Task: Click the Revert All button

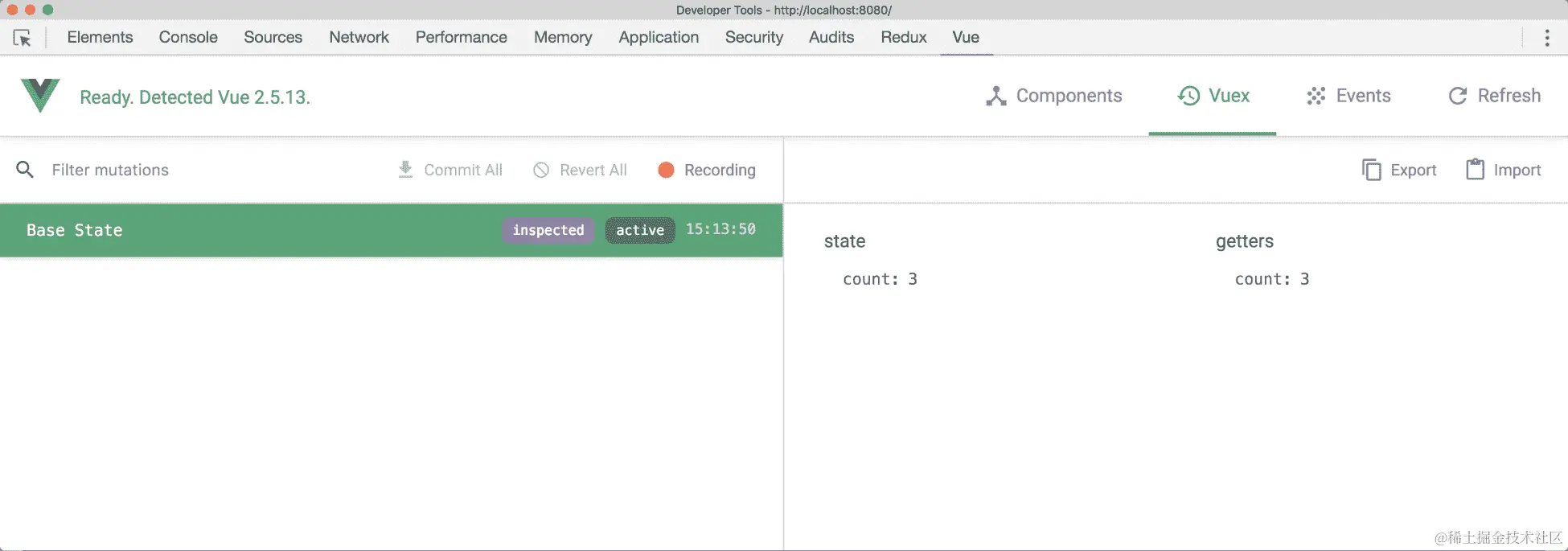Action: 580,170
